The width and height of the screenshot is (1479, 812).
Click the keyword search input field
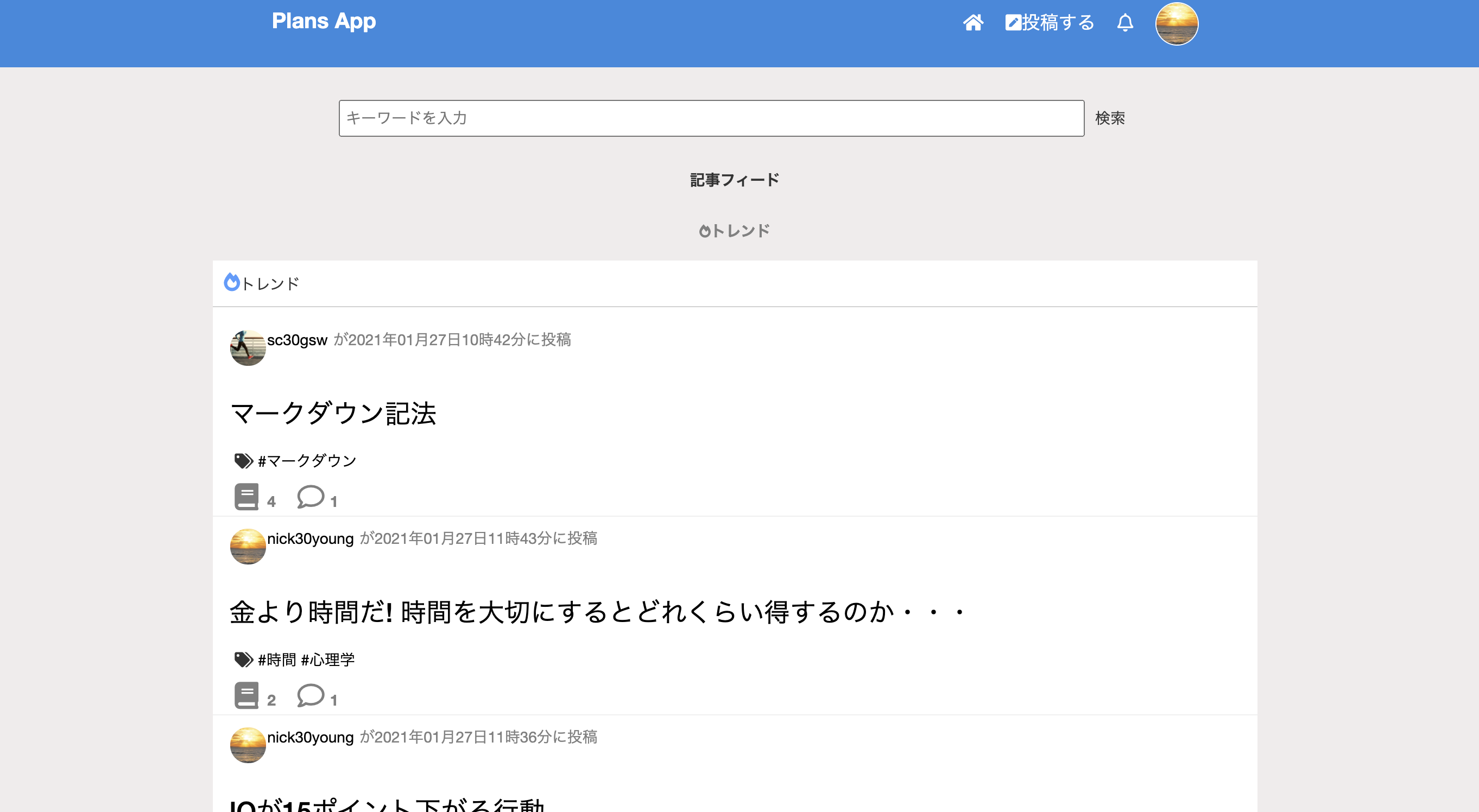(712, 118)
